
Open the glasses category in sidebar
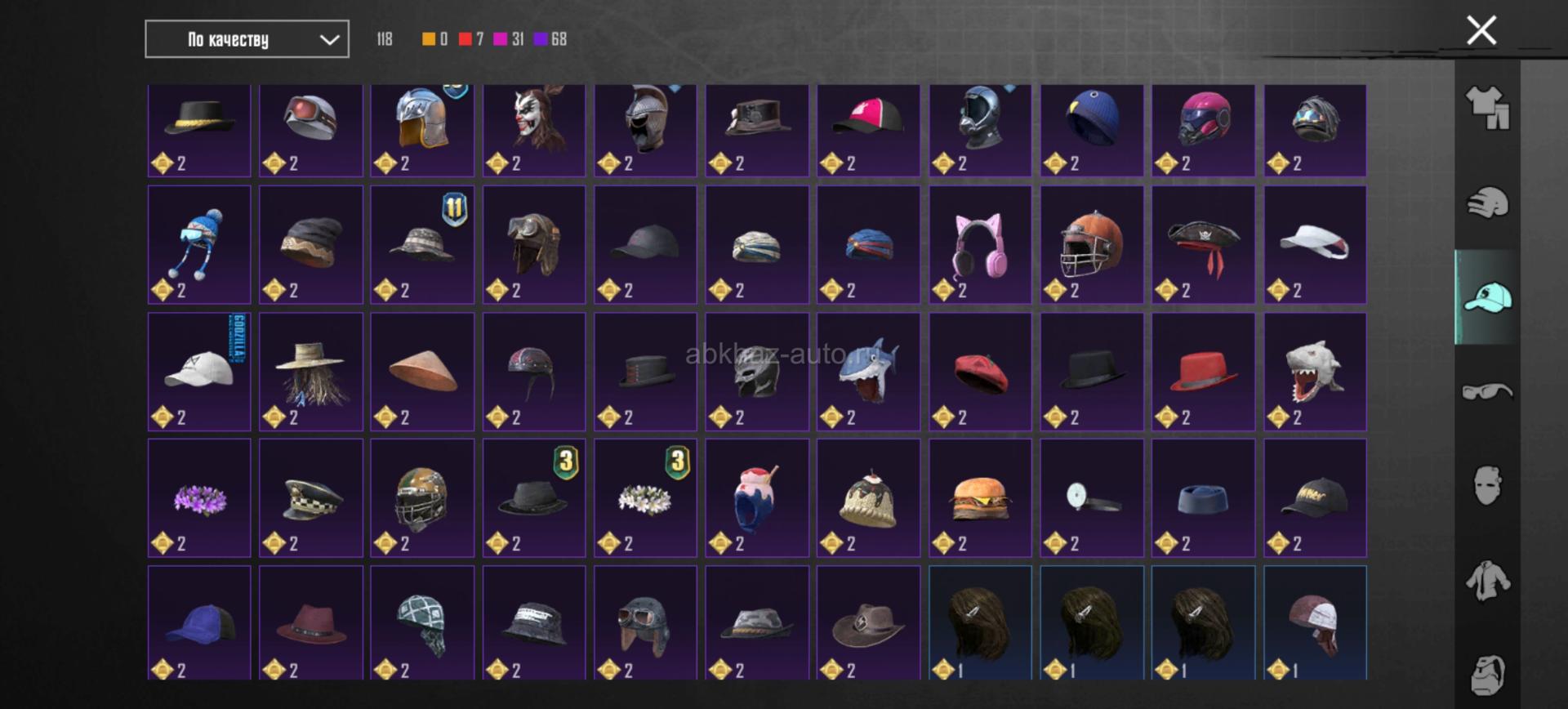[1487, 391]
